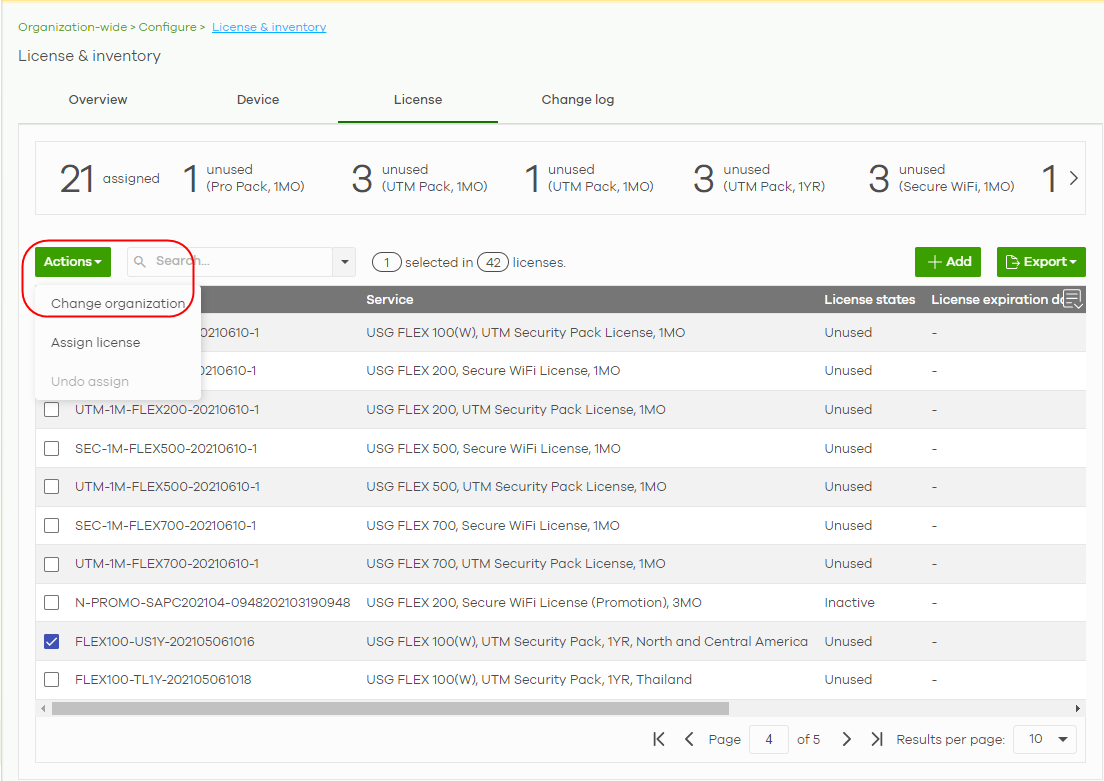Click the total licenses count badge showing 42

(493, 262)
